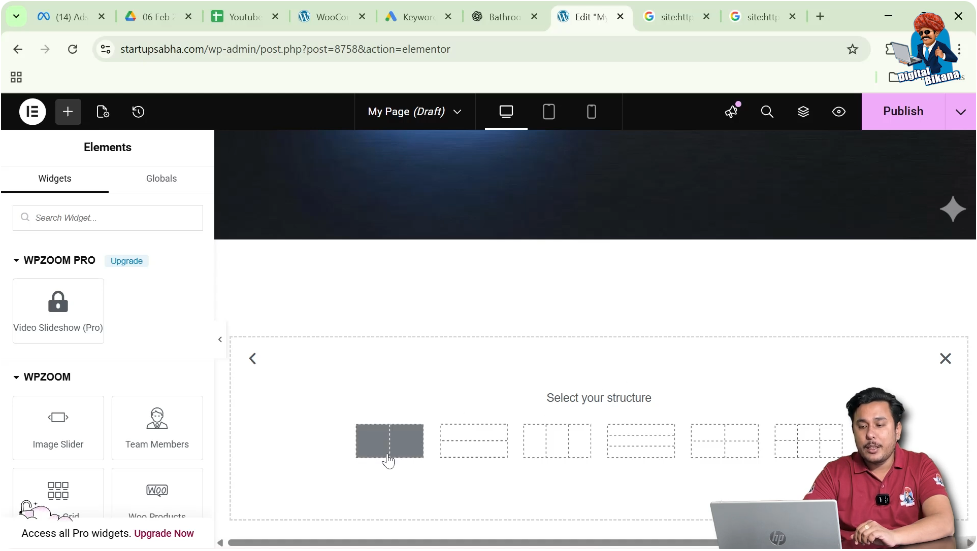Image resolution: width=977 pixels, height=551 pixels.
Task: Close the Edit My Page browser tab
Action: pyautogui.click(x=620, y=17)
